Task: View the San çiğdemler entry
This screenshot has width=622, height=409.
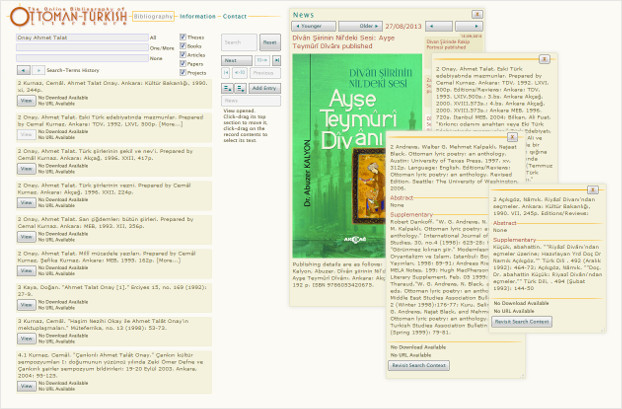Action: click(27, 237)
